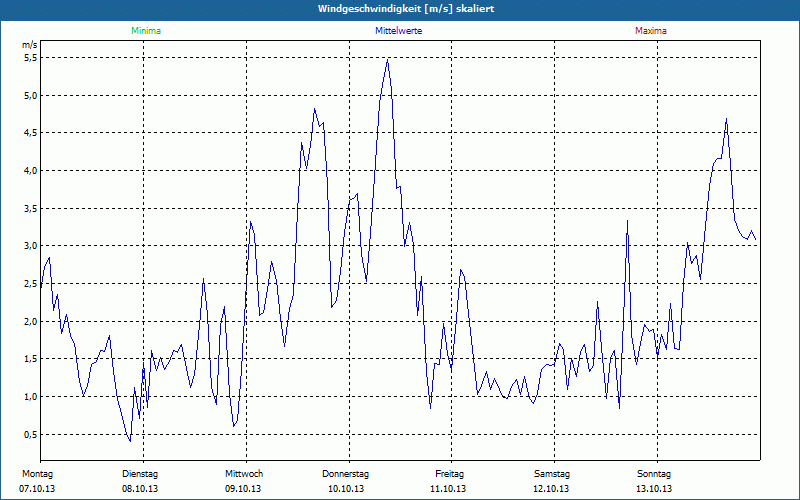800x500 pixels.
Task: Click the Mittwoch day label
Action: 244,474
